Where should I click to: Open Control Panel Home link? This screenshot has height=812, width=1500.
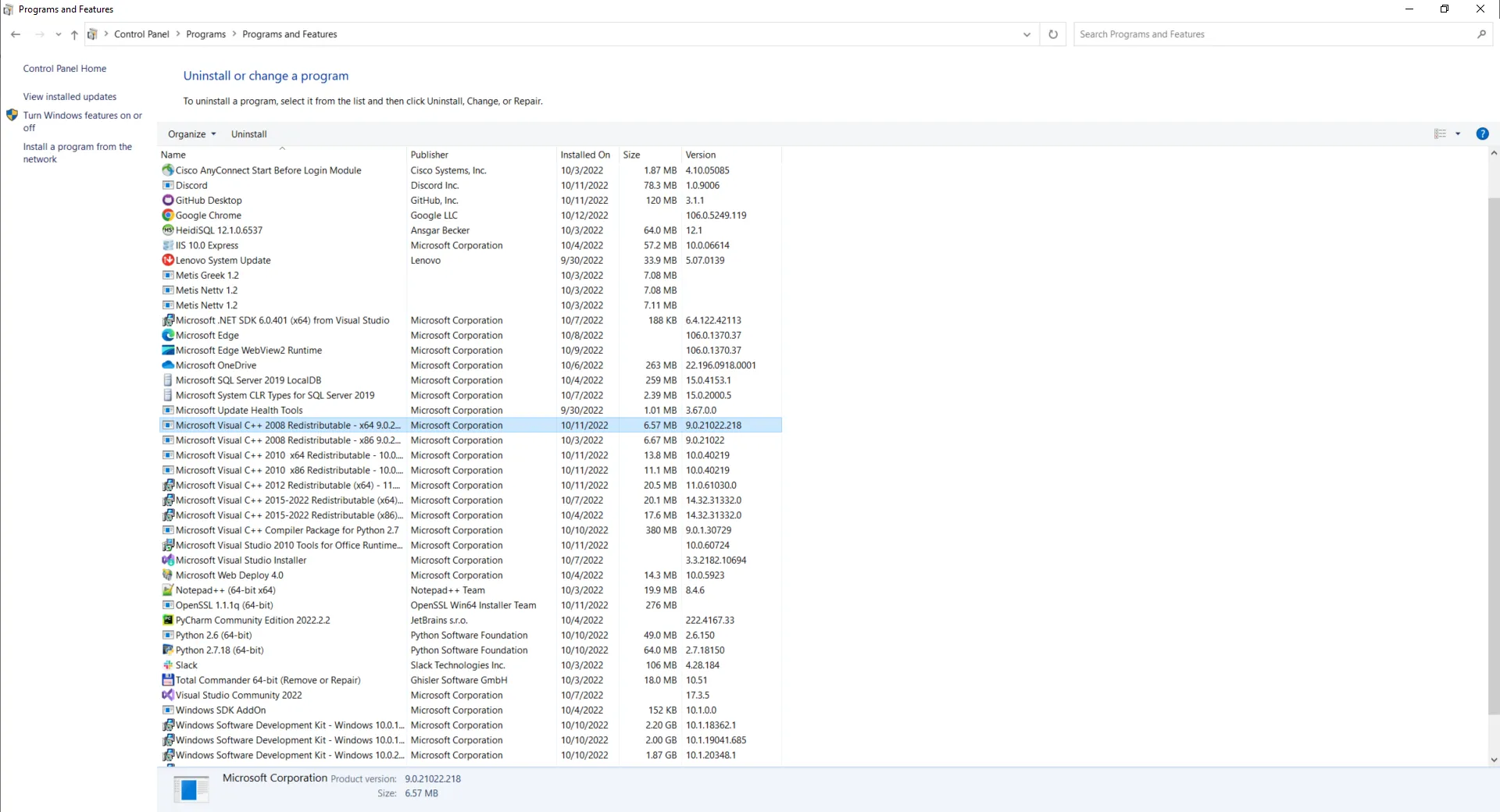(x=65, y=69)
